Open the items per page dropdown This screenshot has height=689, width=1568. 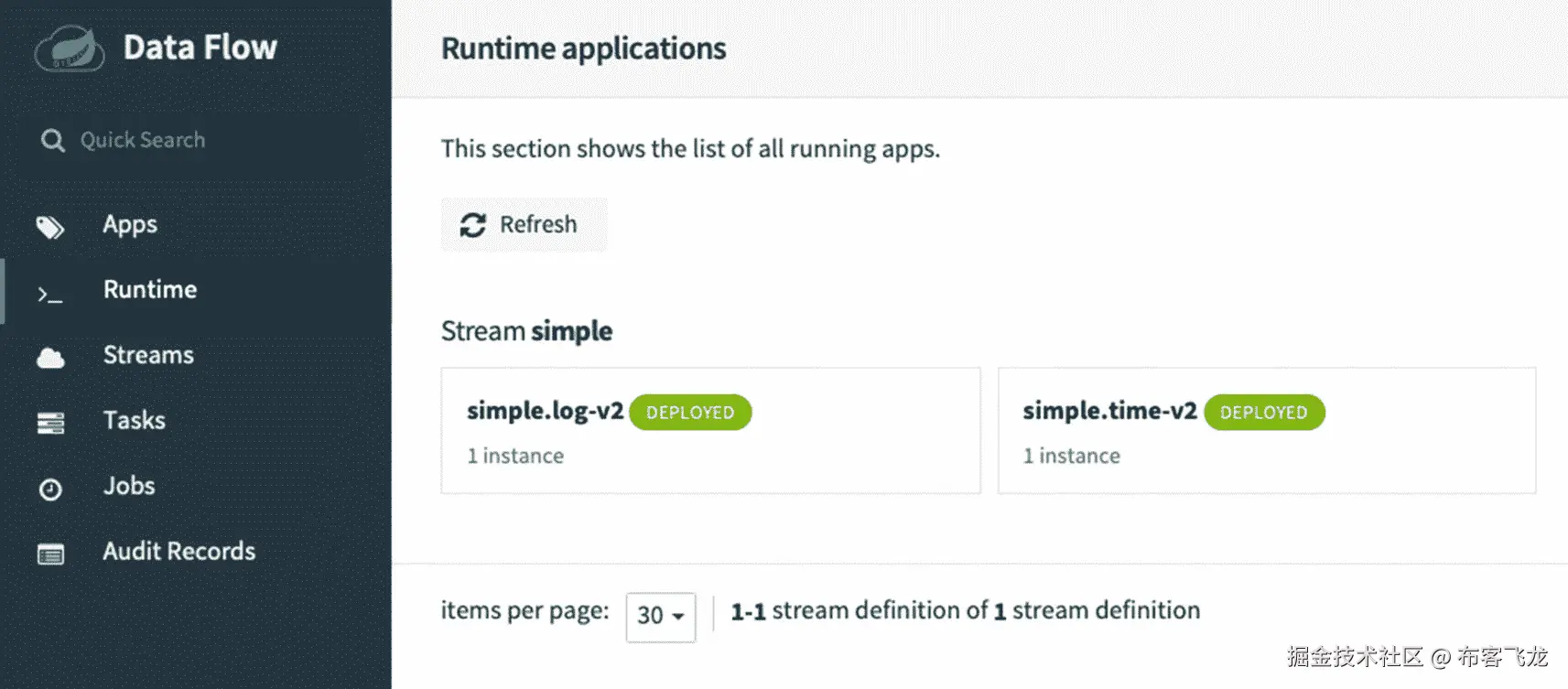(x=660, y=616)
